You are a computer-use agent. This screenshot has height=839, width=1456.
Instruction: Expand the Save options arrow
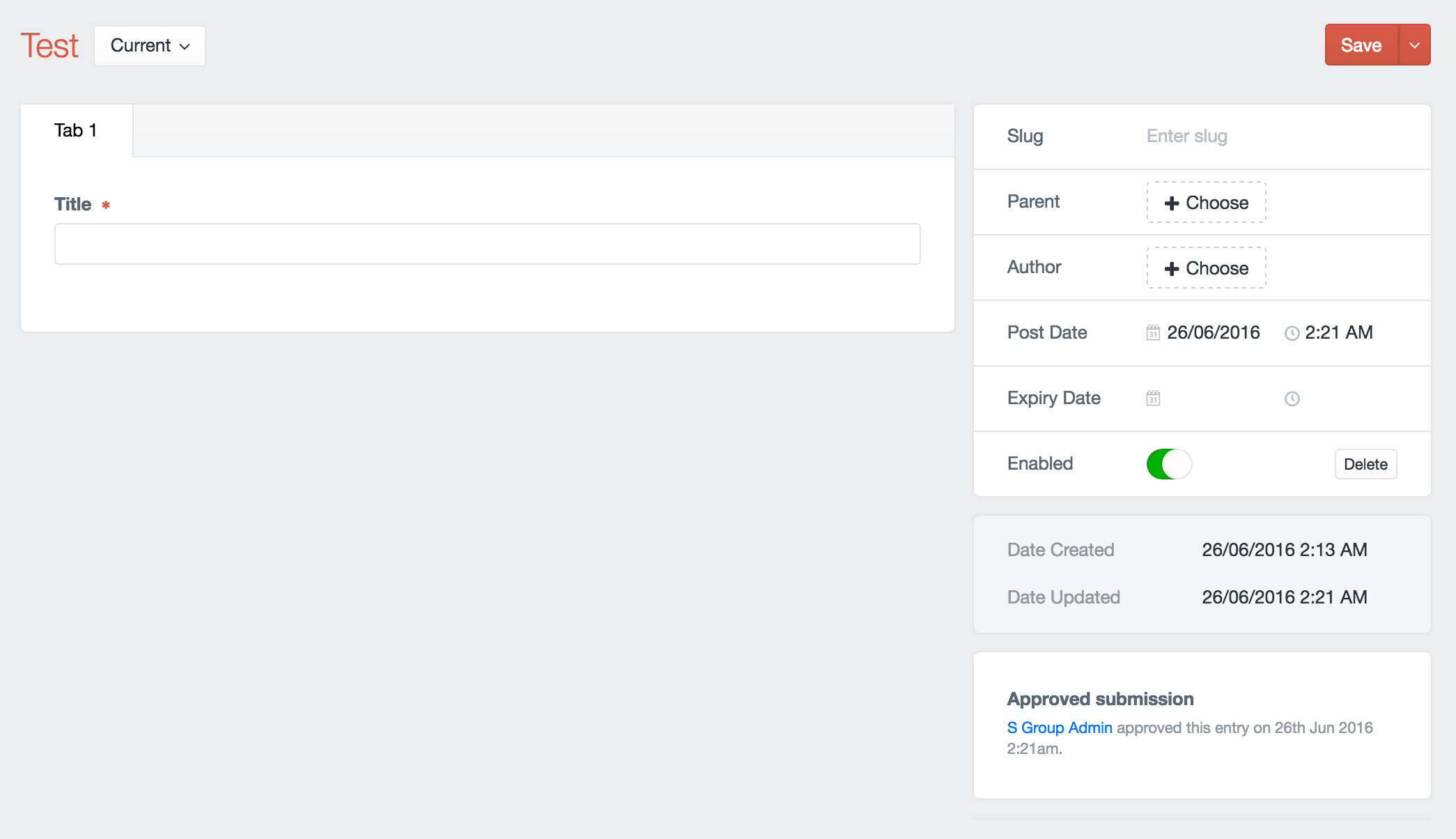[1414, 45]
